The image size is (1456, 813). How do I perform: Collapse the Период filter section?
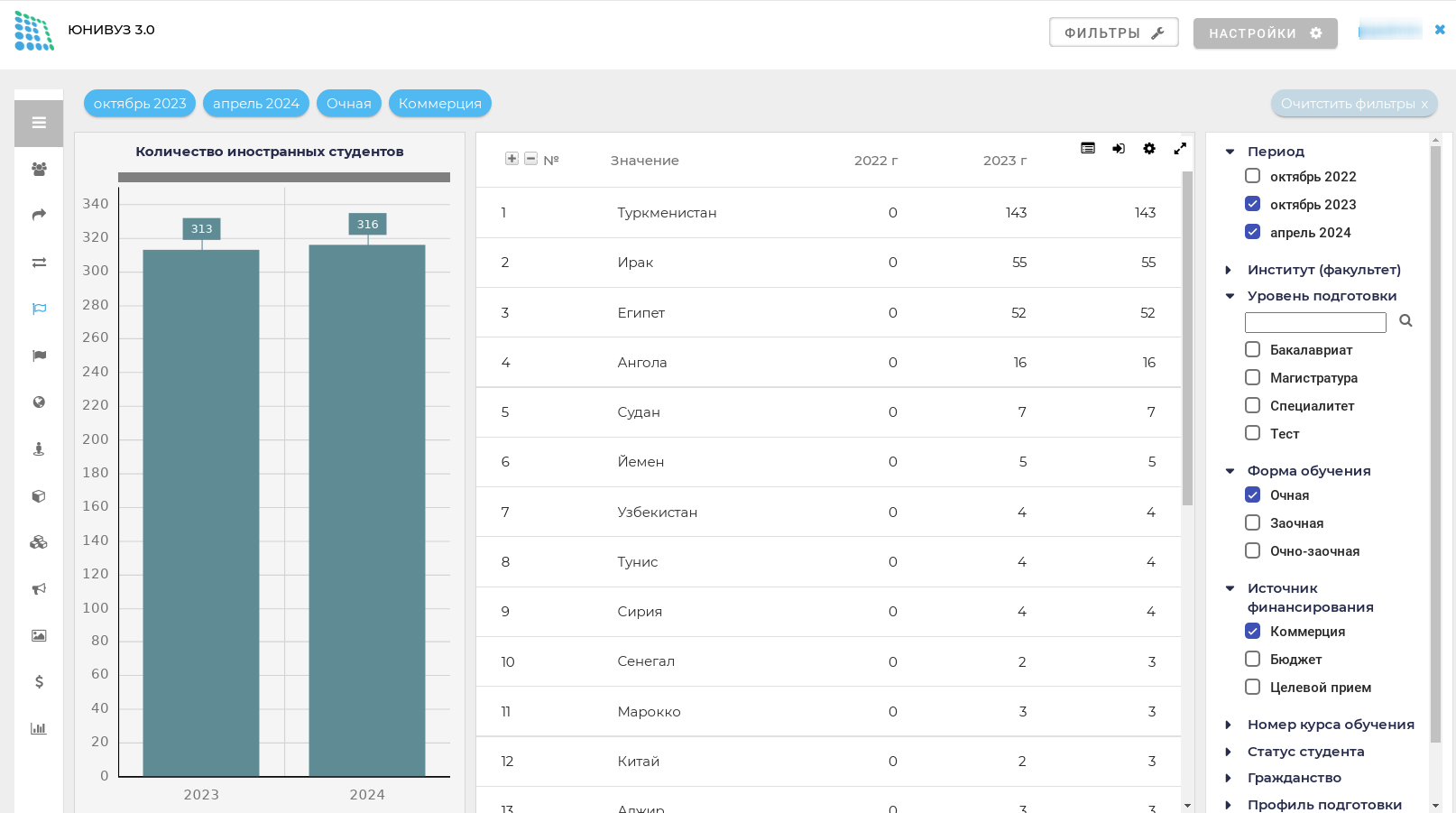coord(1230,152)
